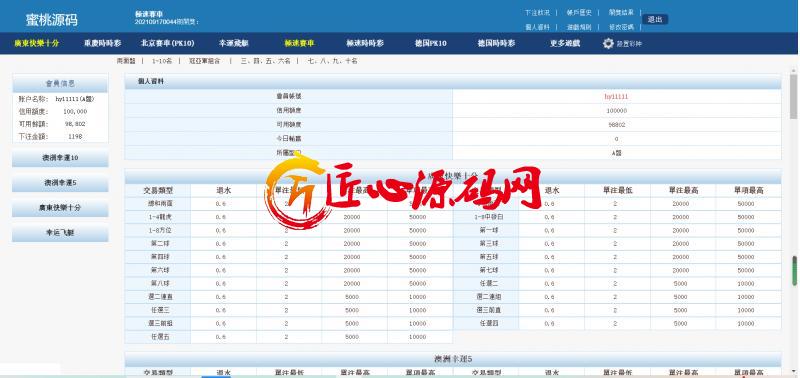The image size is (800, 378).
Task: Open the 開獎結果 header link
Action: click(x=621, y=12)
